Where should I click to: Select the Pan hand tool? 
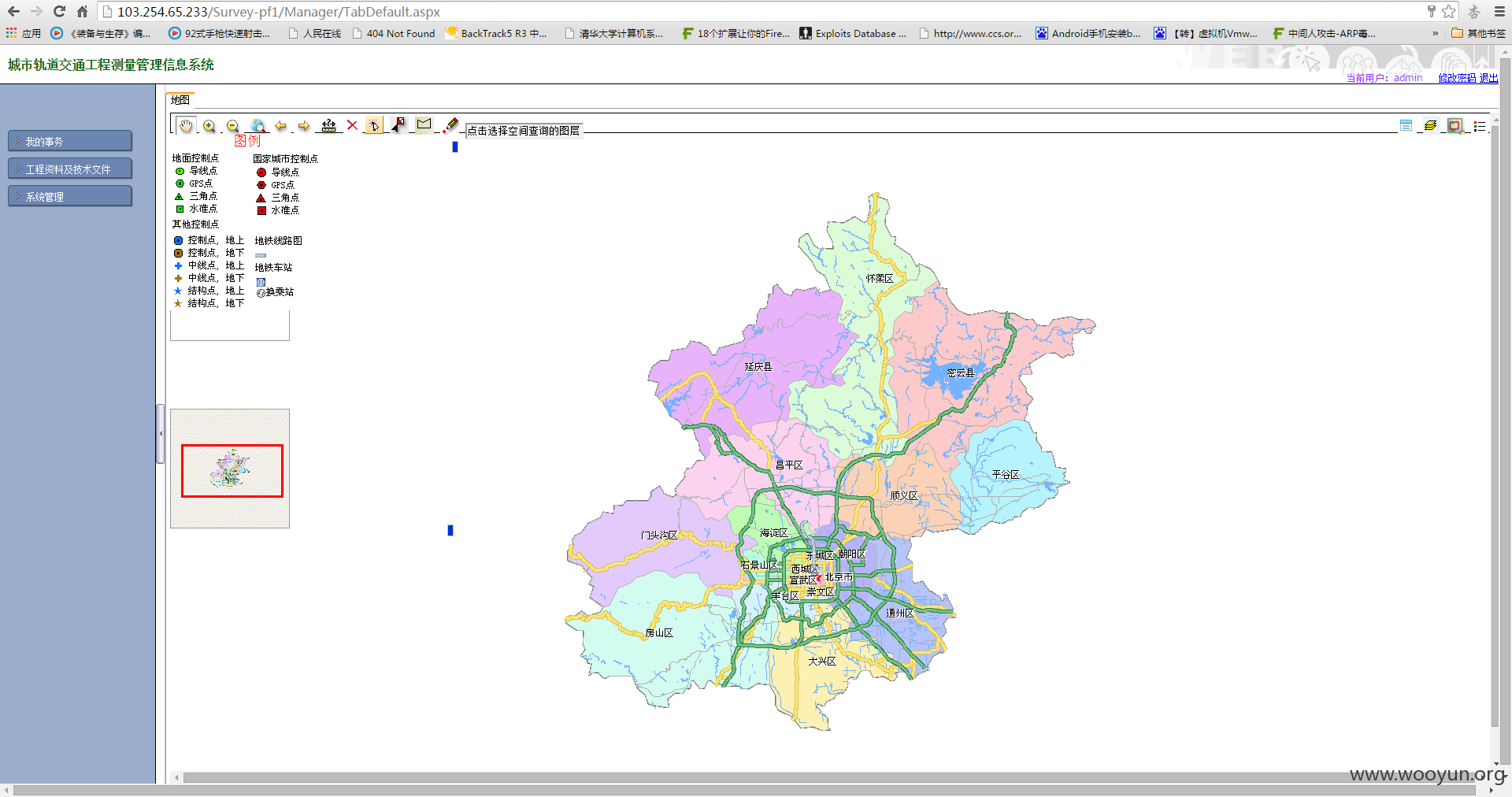(x=186, y=126)
